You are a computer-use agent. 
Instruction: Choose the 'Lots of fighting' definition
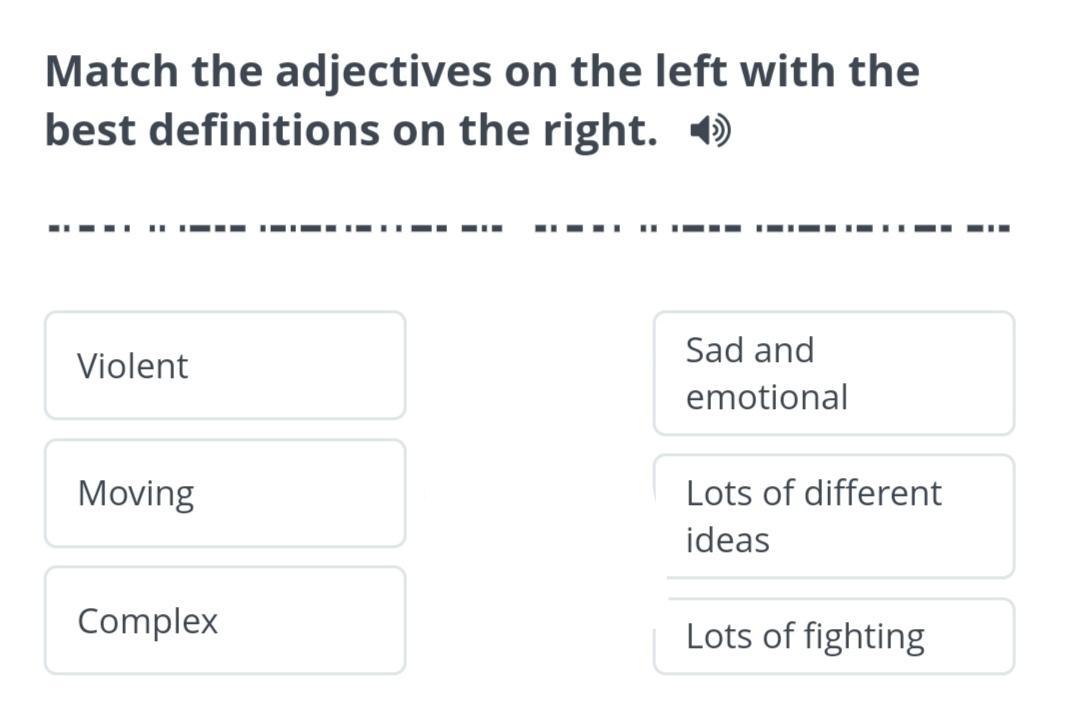coord(833,637)
